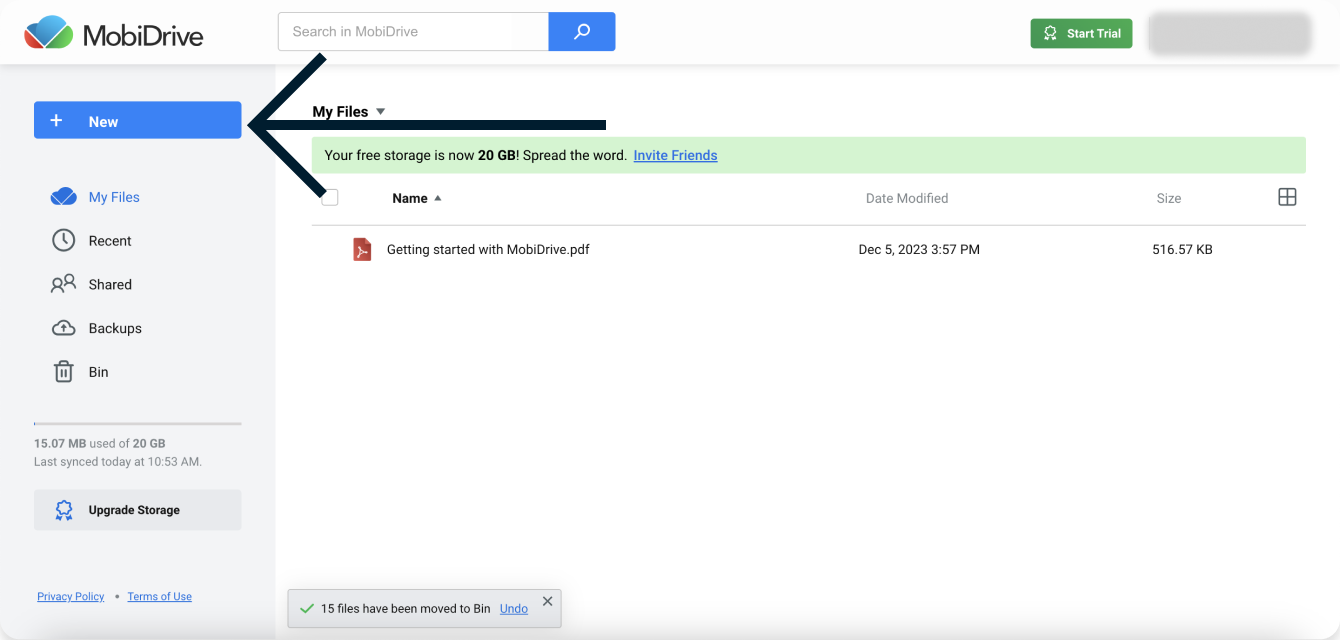Click the search magnifier button

pos(582,32)
